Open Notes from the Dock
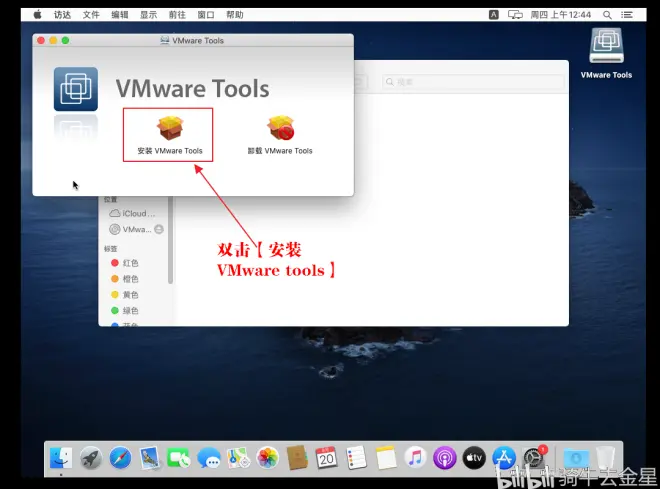The image size is (660, 489). (x=386, y=458)
